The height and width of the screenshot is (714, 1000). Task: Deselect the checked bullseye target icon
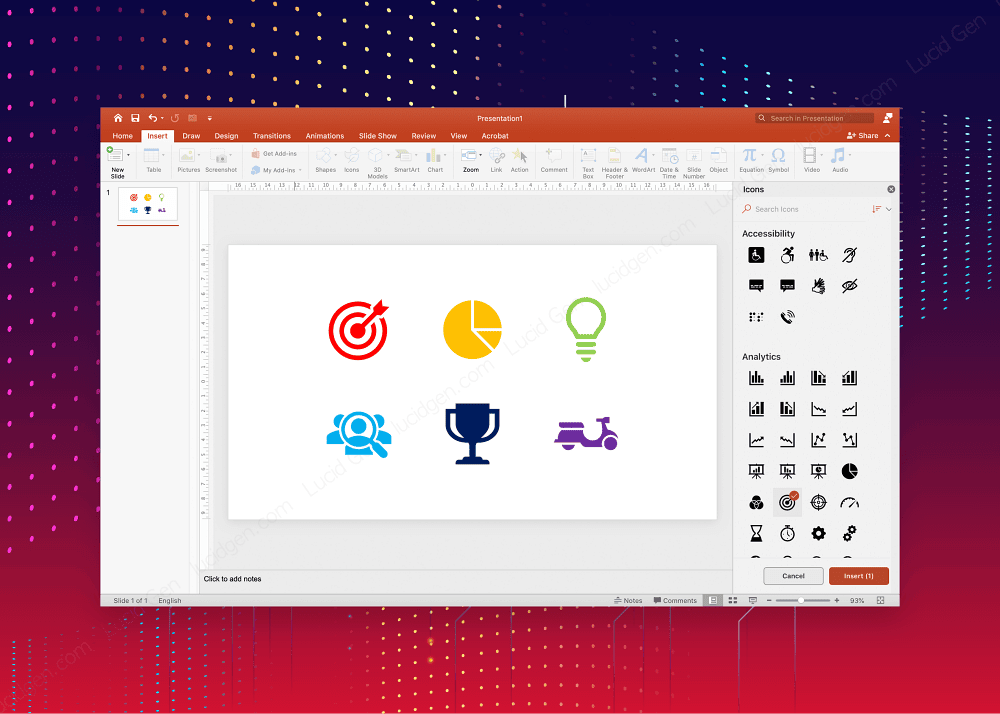point(788,502)
